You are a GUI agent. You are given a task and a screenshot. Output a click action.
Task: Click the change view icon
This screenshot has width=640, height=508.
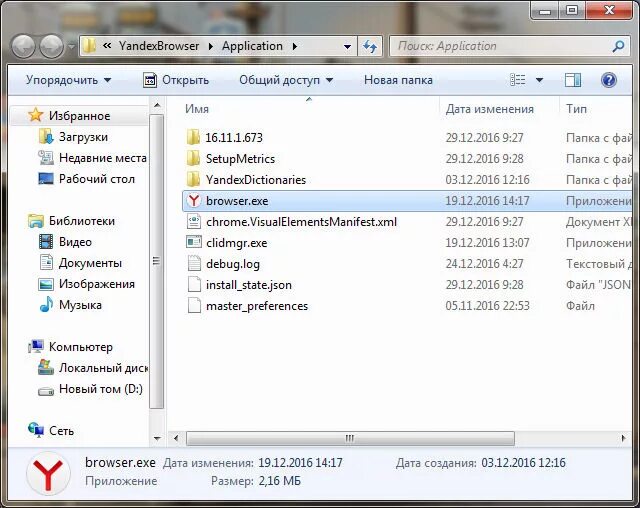pyautogui.click(x=518, y=80)
